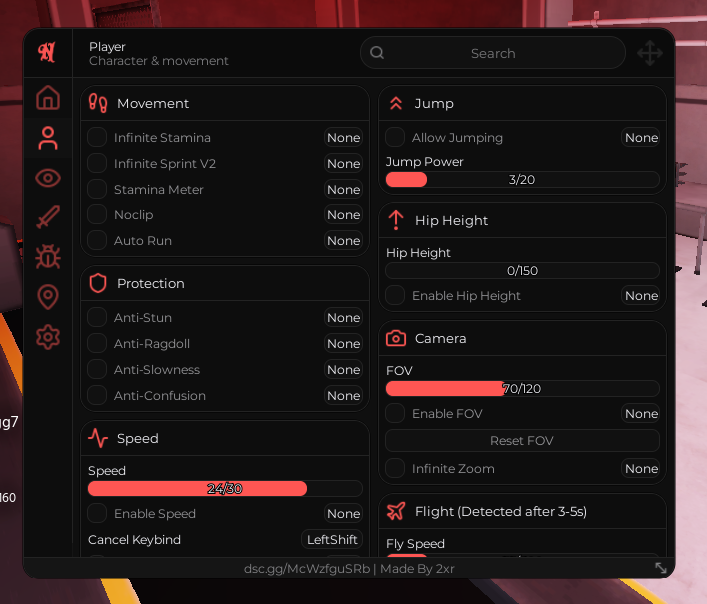Toggle Enable FOV checkbox
Image resolution: width=707 pixels, height=604 pixels.
(395, 413)
